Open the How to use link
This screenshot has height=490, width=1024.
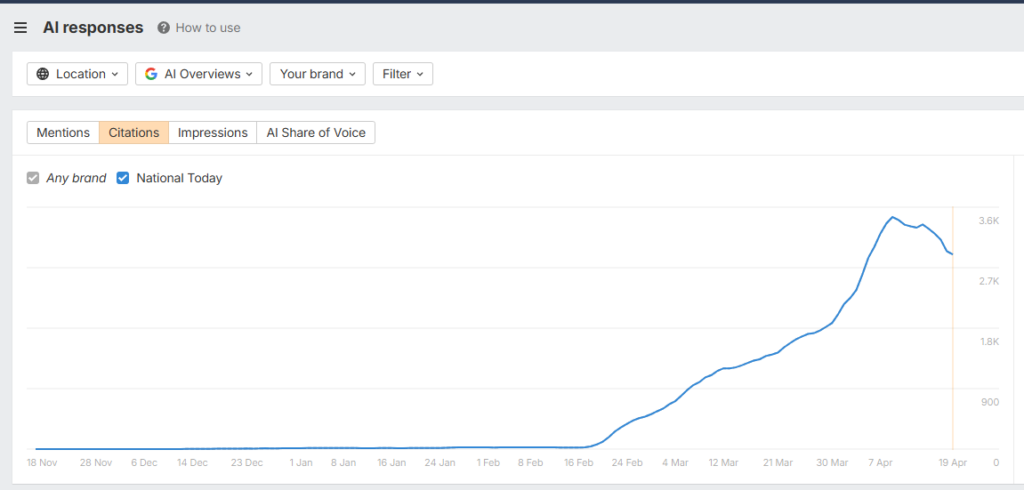(x=208, y=28)
